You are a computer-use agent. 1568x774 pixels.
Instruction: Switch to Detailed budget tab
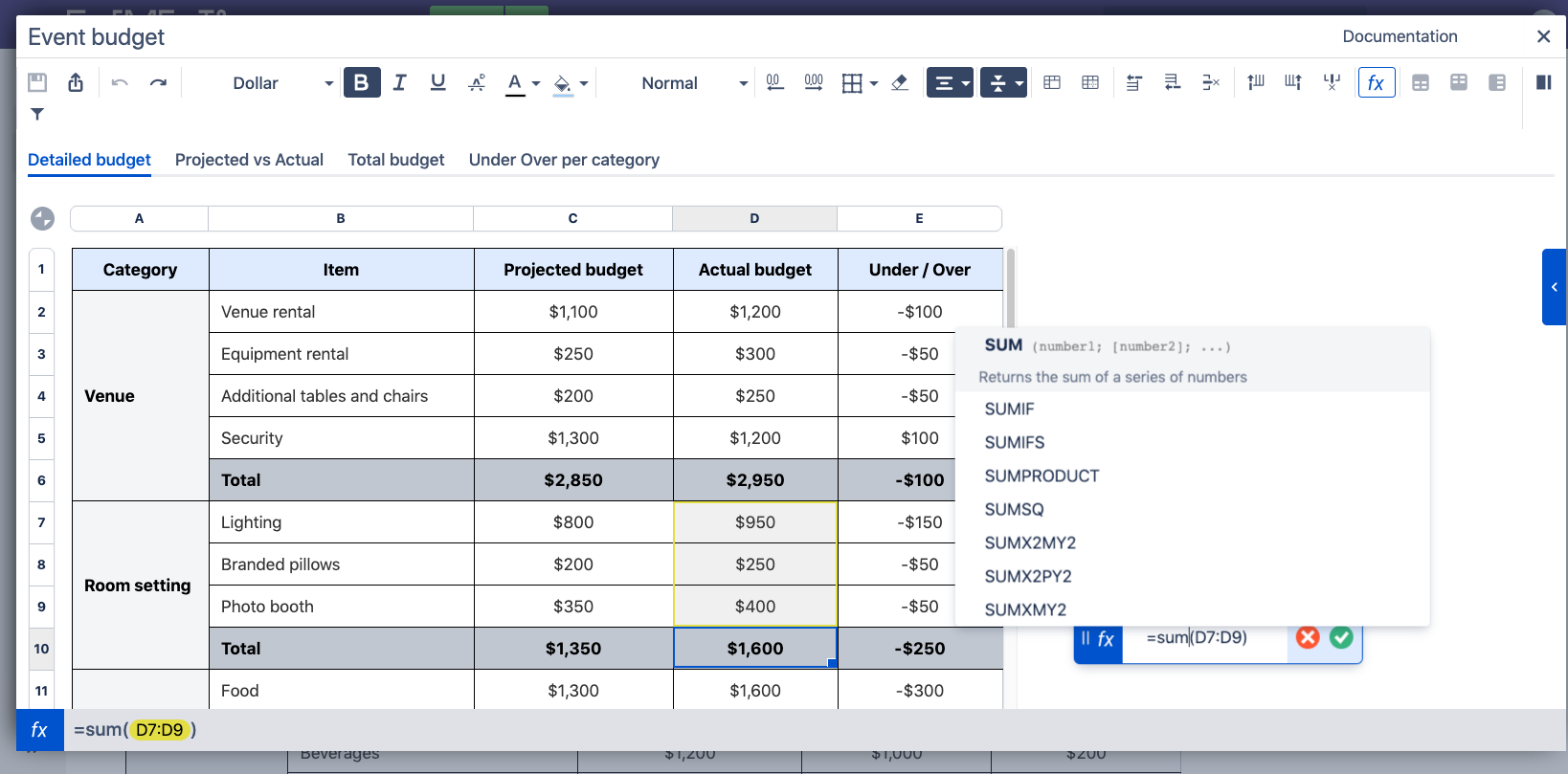pyautogui.click(x=89, y=160)
